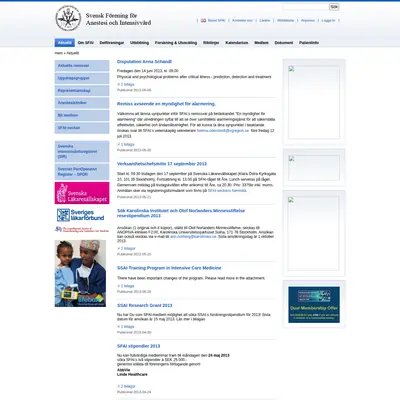Click the small middle broken image box
The width and height of the screenshot is (400, 400).
(x=314, y=168)
